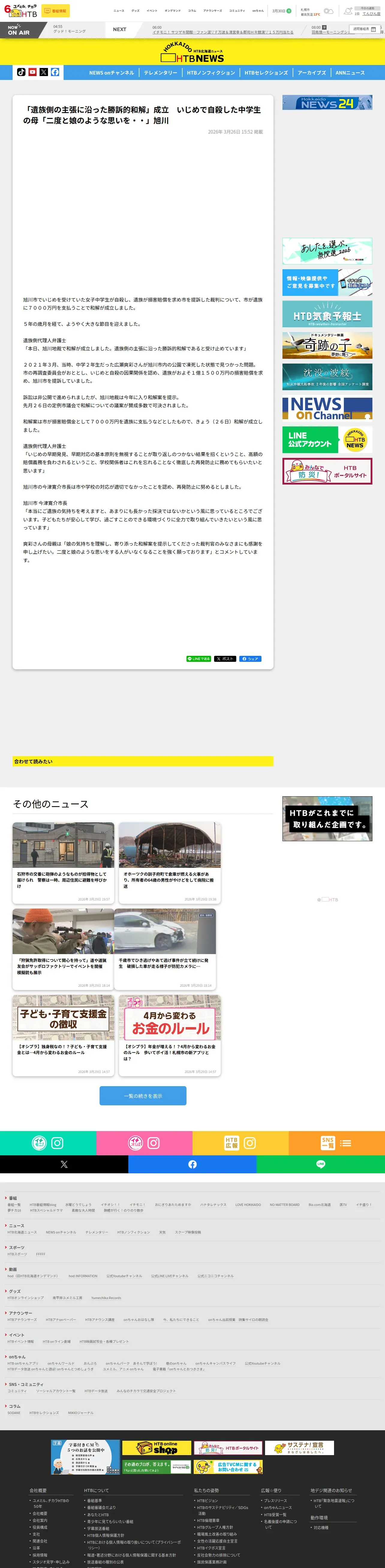
Task: Click 一覧の続きを表示 button
Action: 143,1096
